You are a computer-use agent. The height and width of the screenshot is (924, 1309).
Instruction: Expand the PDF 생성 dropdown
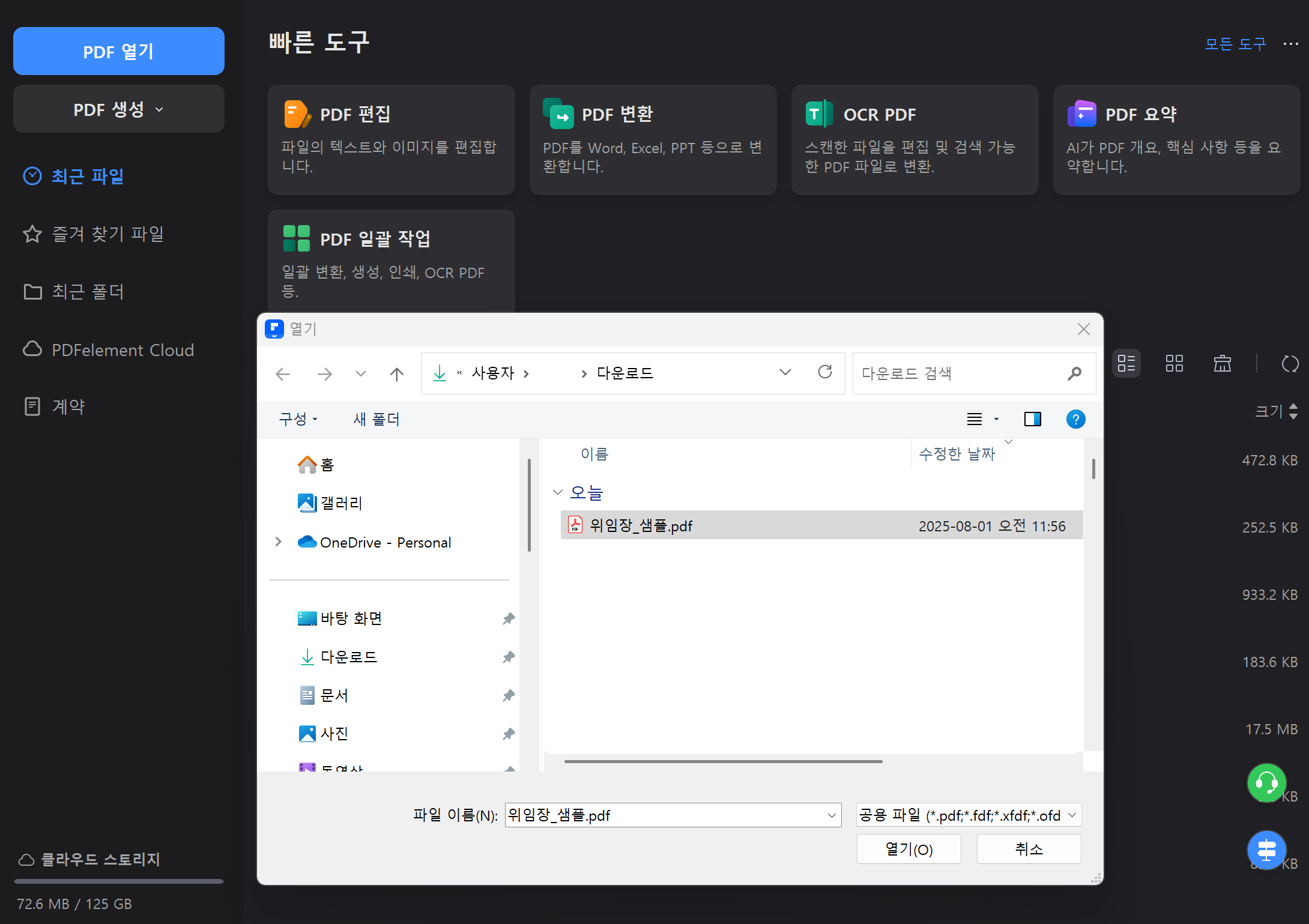pyautogui.click(x=118, y=109)
